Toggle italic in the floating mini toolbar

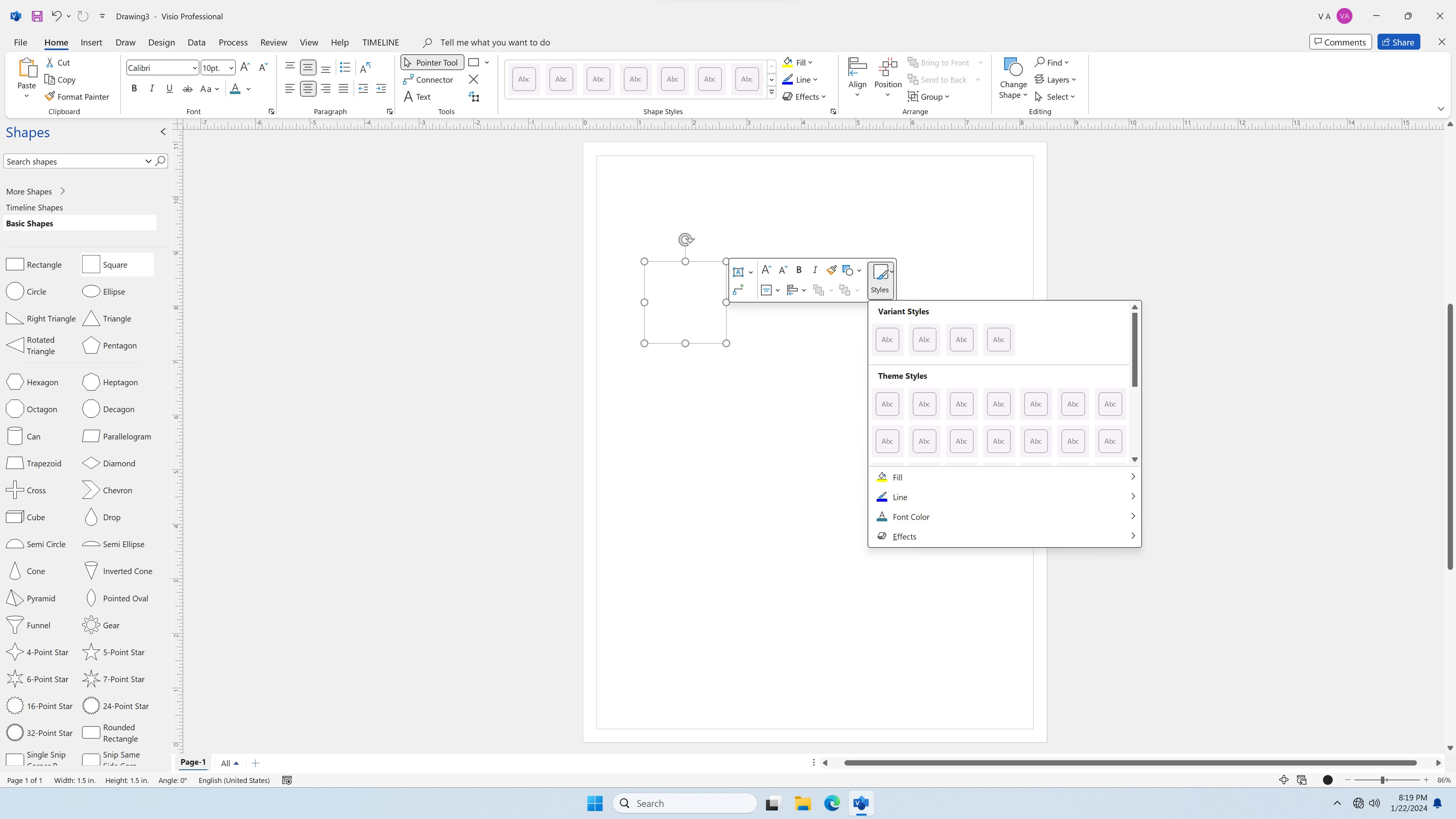tap(814, 270)
